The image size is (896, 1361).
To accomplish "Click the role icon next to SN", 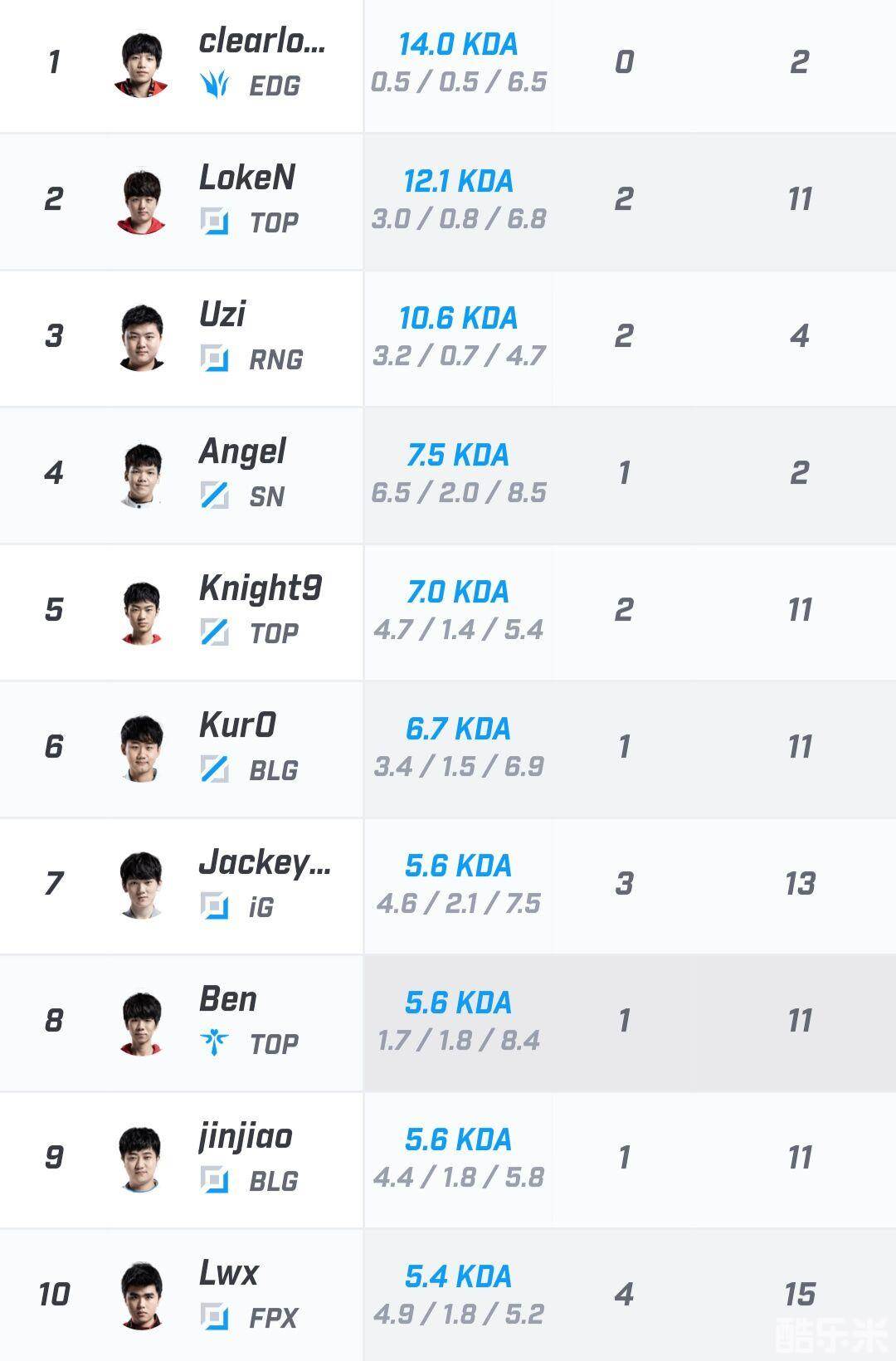I will click(x=214, y=495).
